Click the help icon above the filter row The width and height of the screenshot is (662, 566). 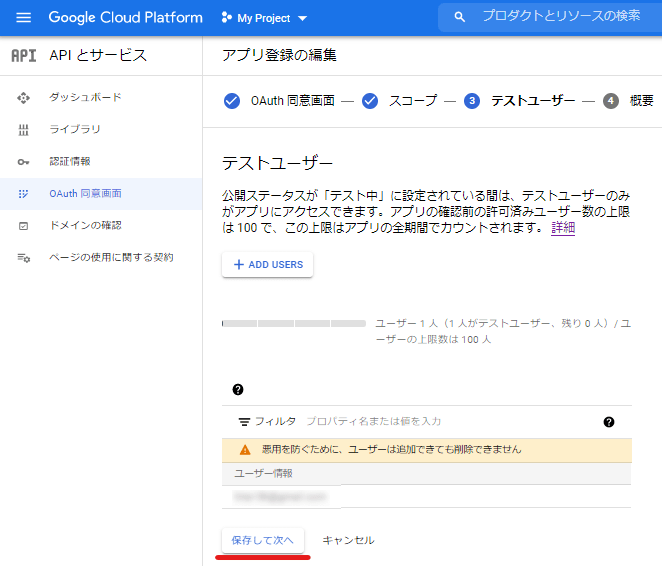[238, 389]
